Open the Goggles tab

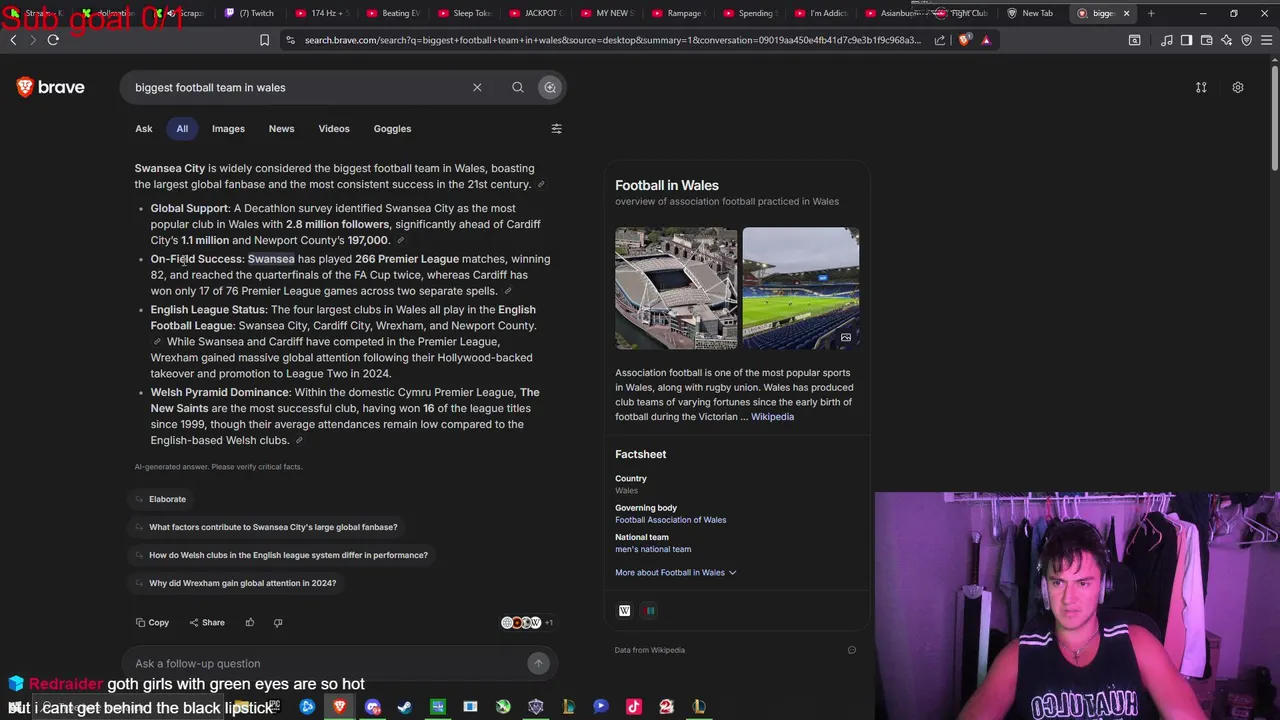click(x=392, y=129)
